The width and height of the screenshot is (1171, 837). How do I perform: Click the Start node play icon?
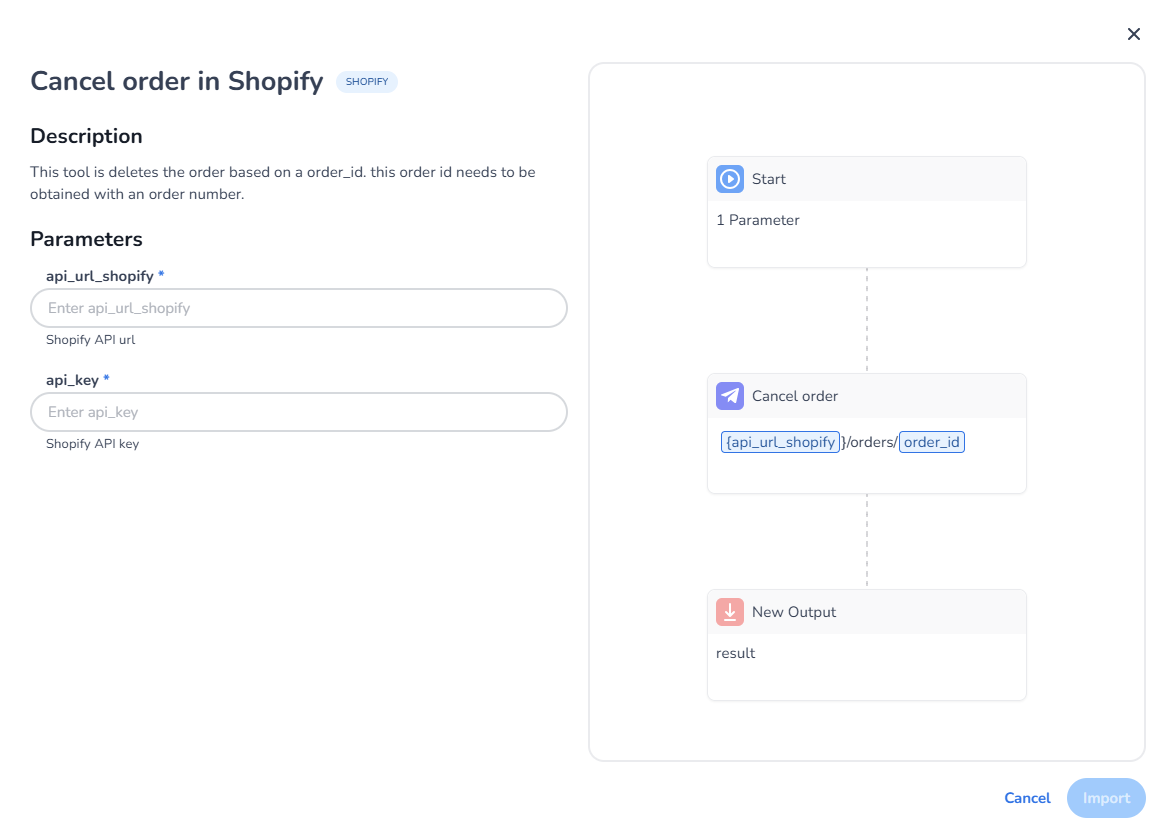[x=730, y=179]
